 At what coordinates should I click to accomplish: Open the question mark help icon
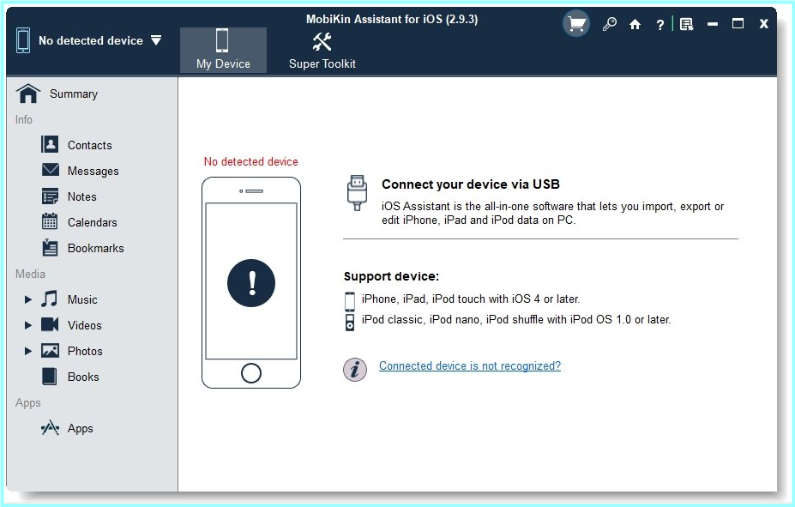[x=660, y=24]
